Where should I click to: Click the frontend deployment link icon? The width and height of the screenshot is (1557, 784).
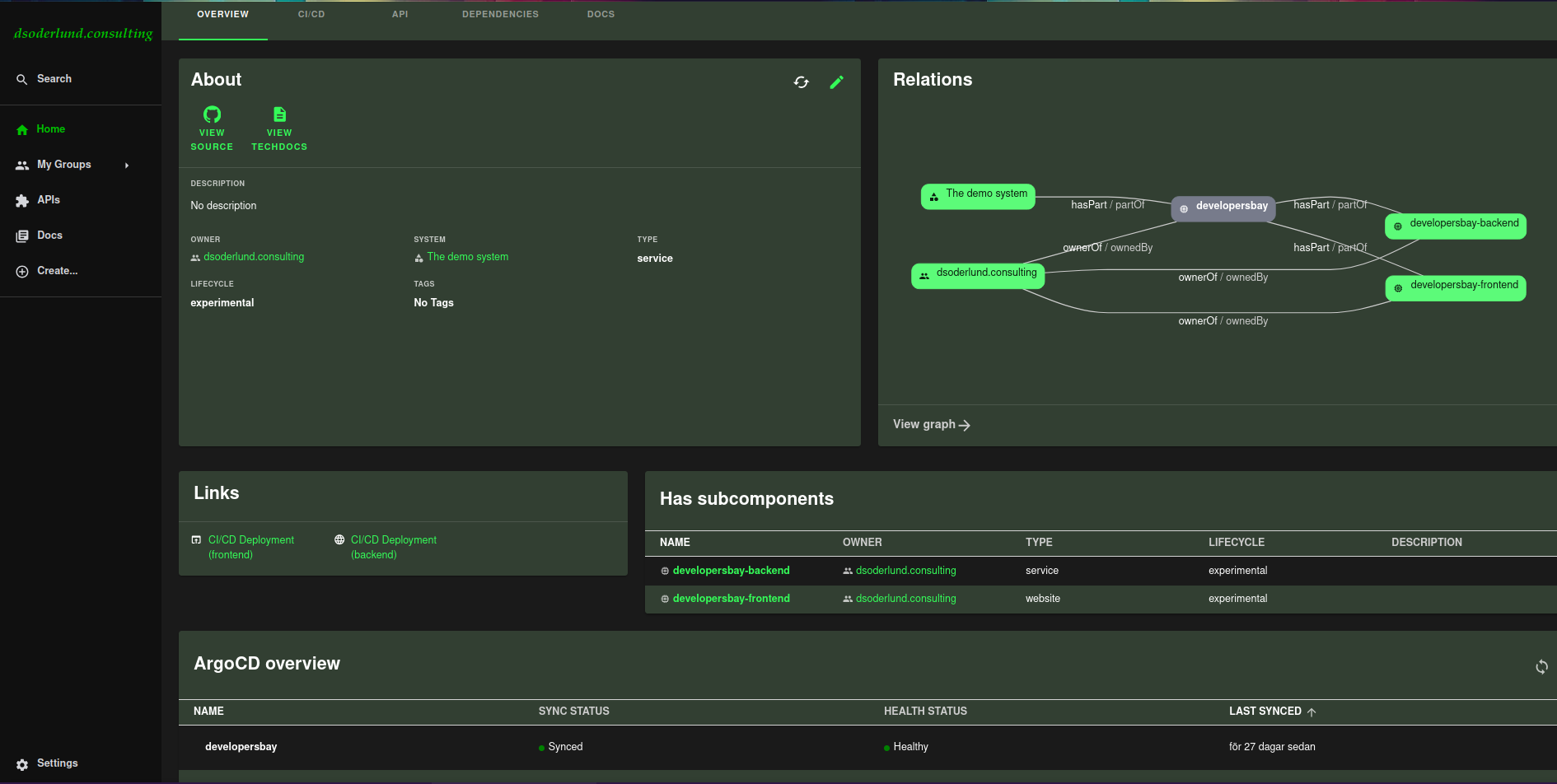[196, 540]
